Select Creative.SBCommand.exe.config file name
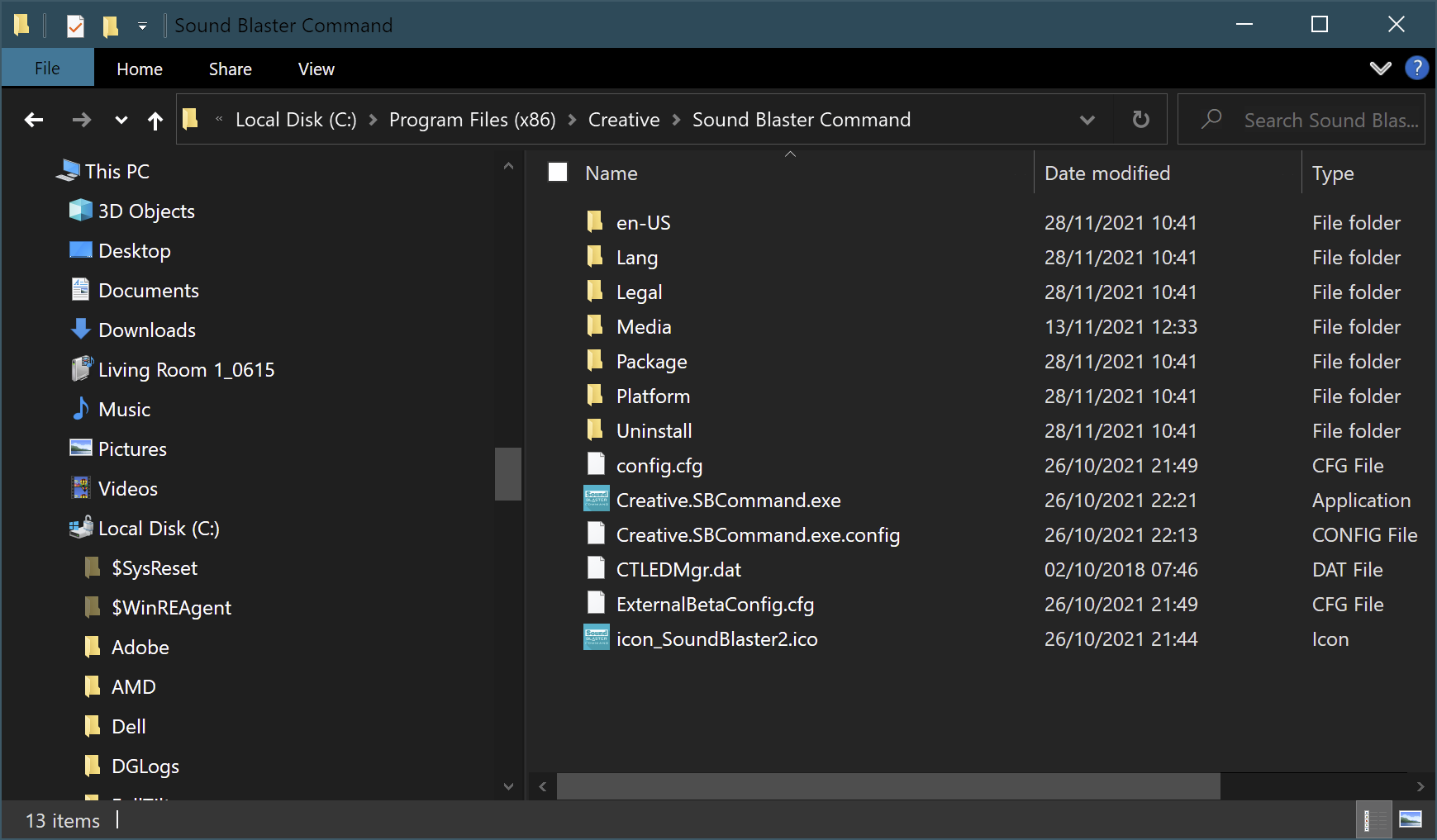 [758, 535]
